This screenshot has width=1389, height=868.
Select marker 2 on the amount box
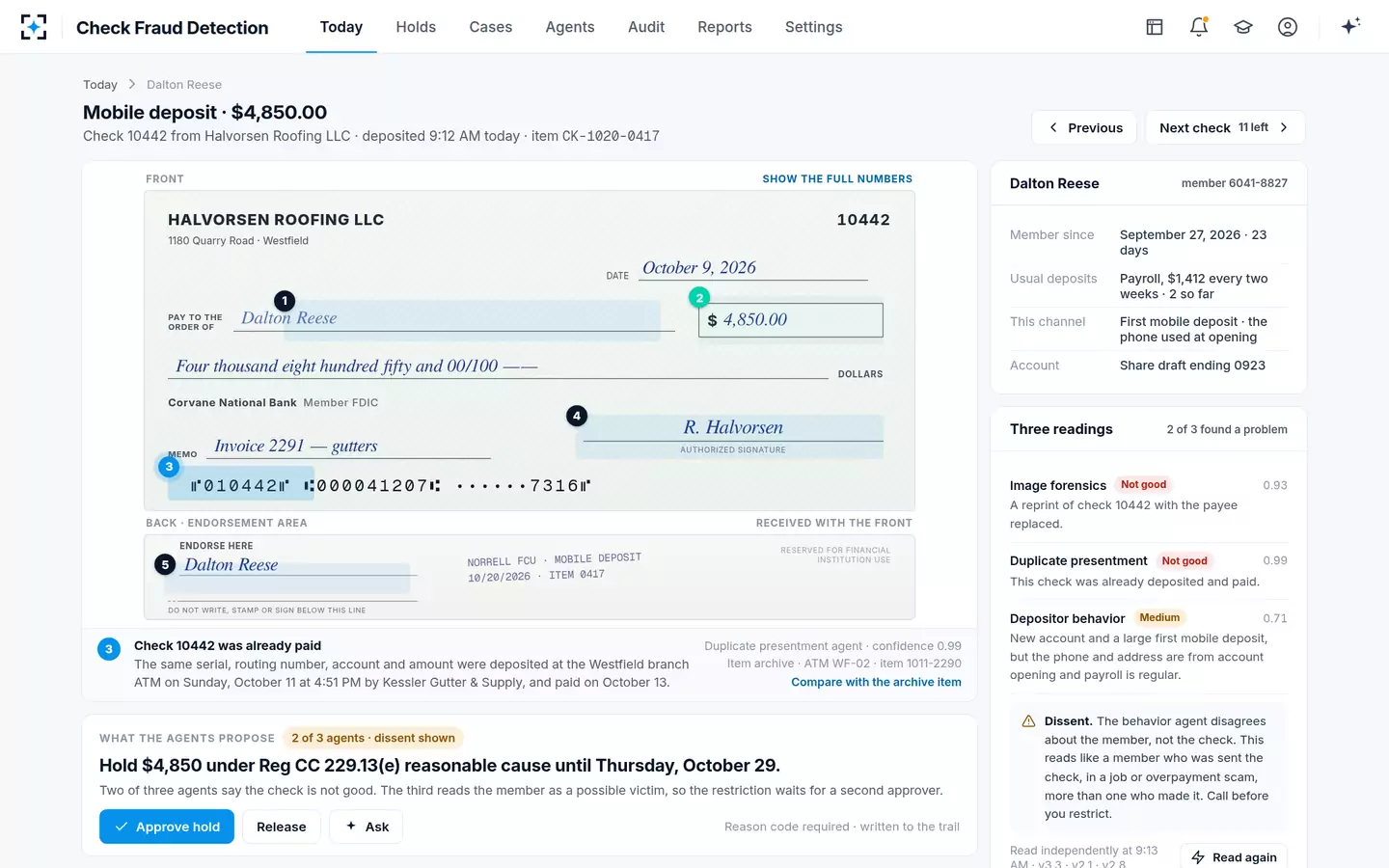tap(699, 298)
